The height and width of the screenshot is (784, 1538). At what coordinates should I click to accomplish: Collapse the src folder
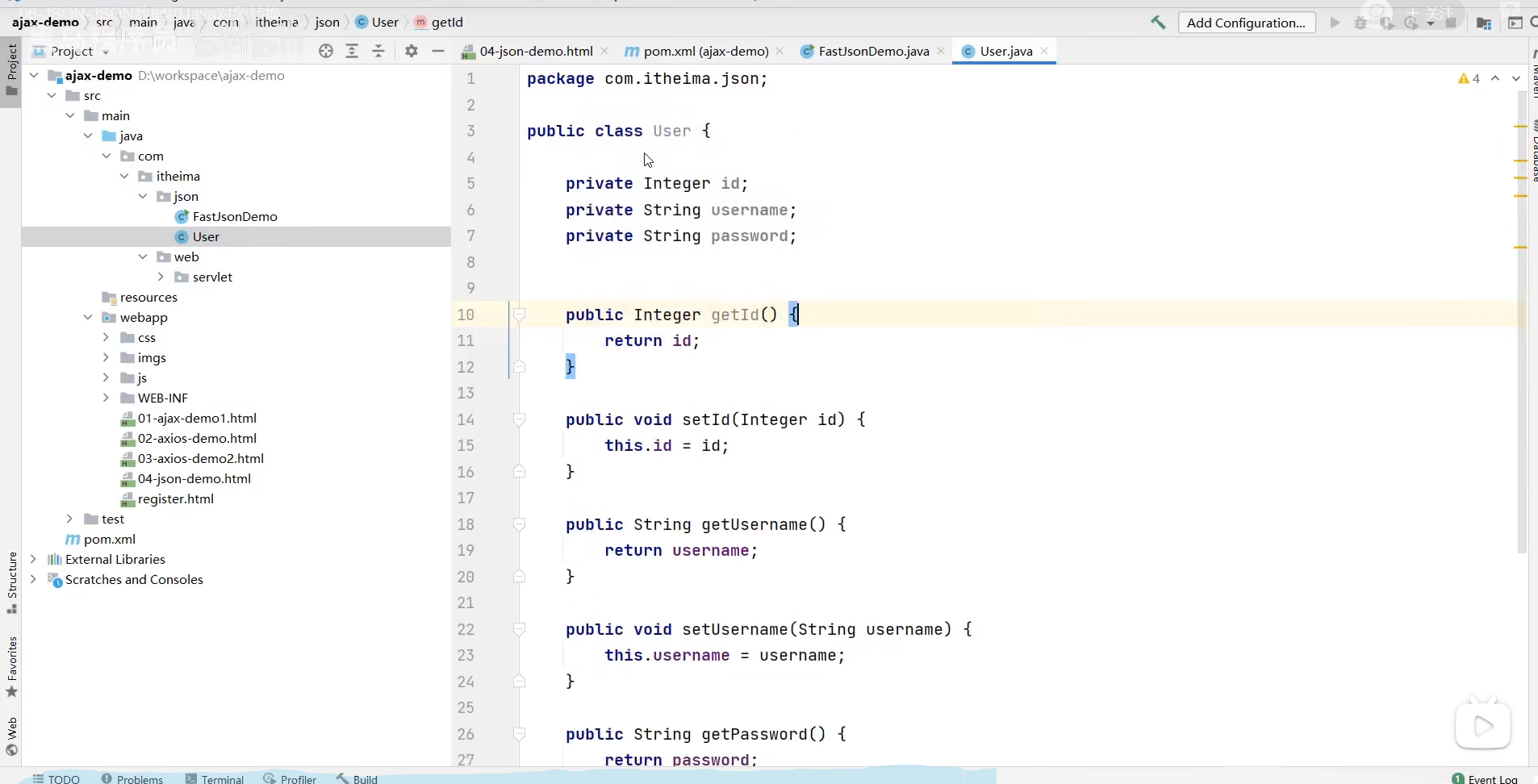click(52, 95)
